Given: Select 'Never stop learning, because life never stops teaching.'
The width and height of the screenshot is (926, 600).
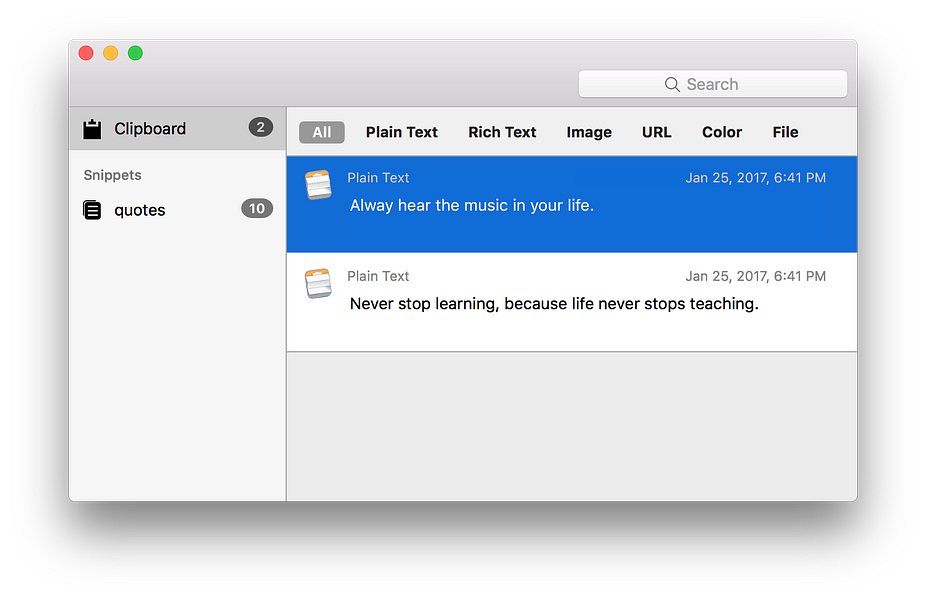Looking at the screenshot, I should point(554,304).
